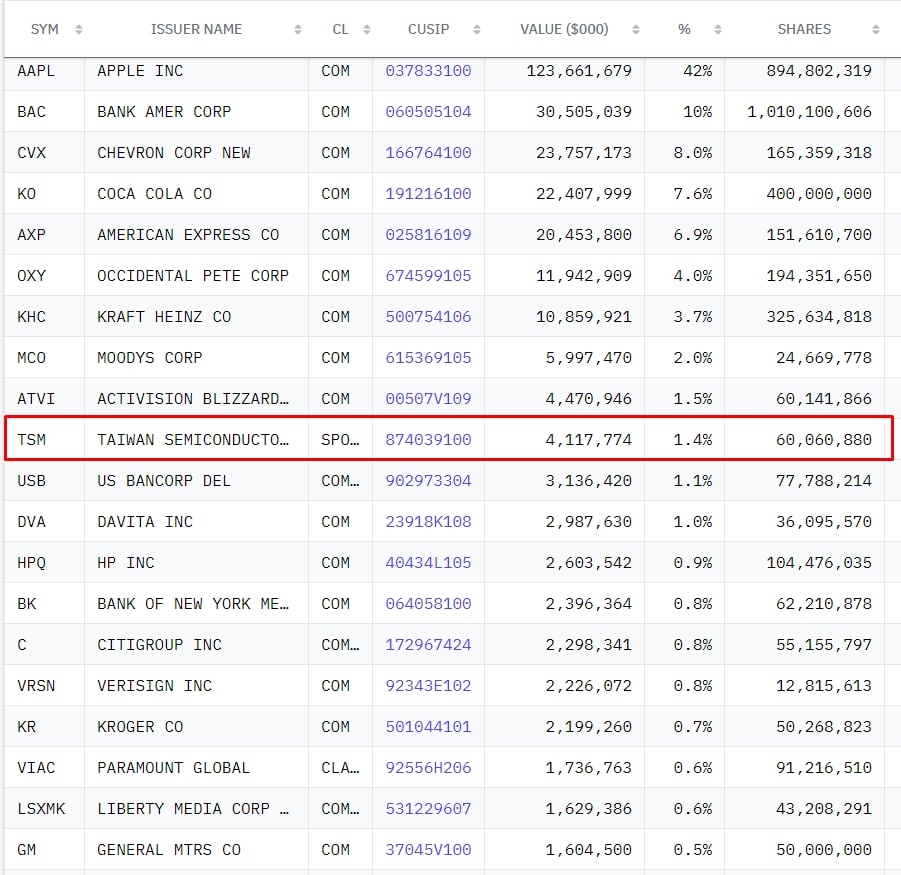Open American Express CUSIP 025816109

click(428, 234)
